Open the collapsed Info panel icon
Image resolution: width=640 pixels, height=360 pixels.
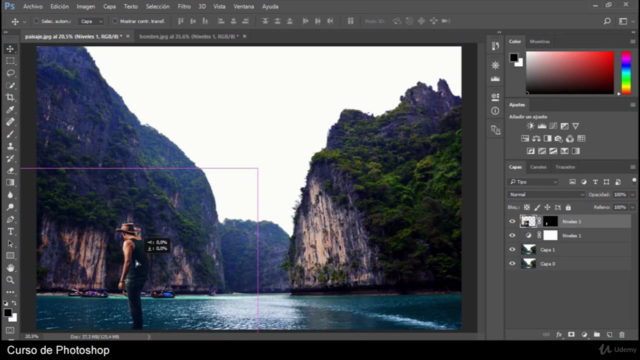[x=495, y=111]
